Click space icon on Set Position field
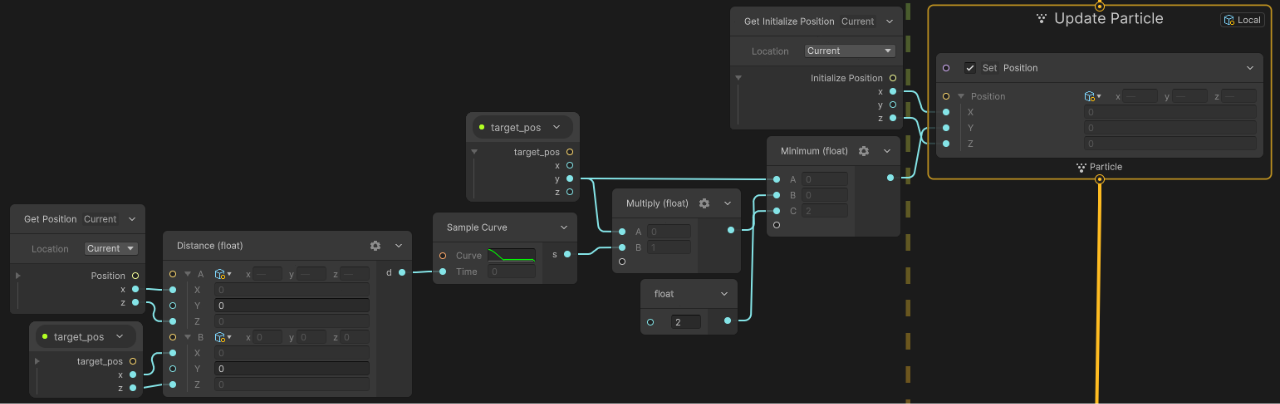 click(1092, 97)
